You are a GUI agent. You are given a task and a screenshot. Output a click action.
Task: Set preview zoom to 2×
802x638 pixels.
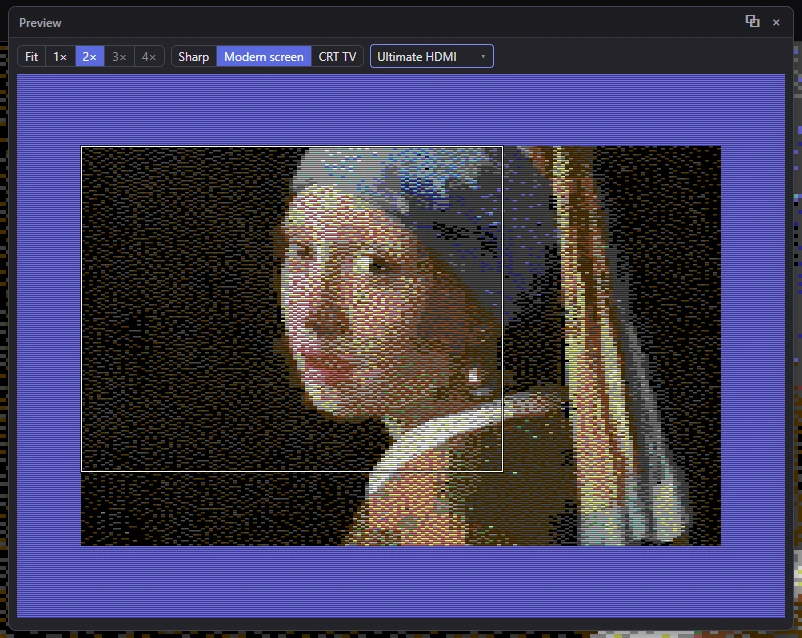90,56
